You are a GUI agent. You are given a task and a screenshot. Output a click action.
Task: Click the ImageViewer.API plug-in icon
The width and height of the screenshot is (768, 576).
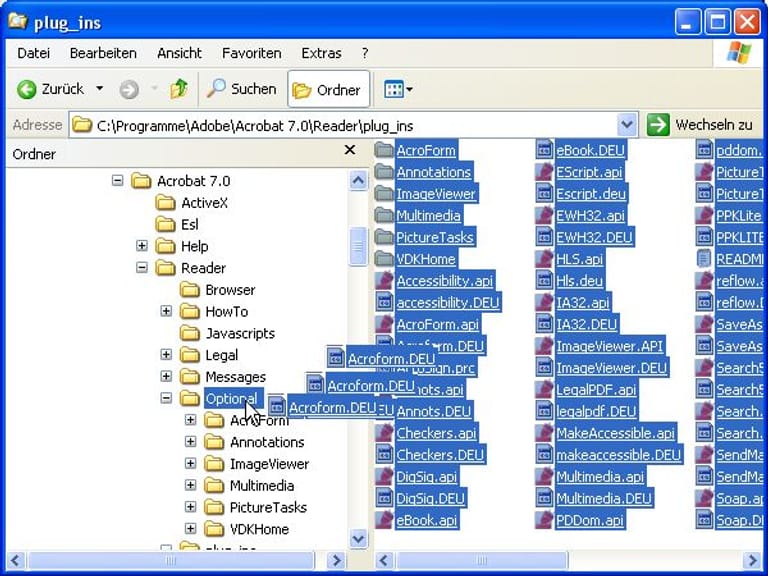pos(544,346)
